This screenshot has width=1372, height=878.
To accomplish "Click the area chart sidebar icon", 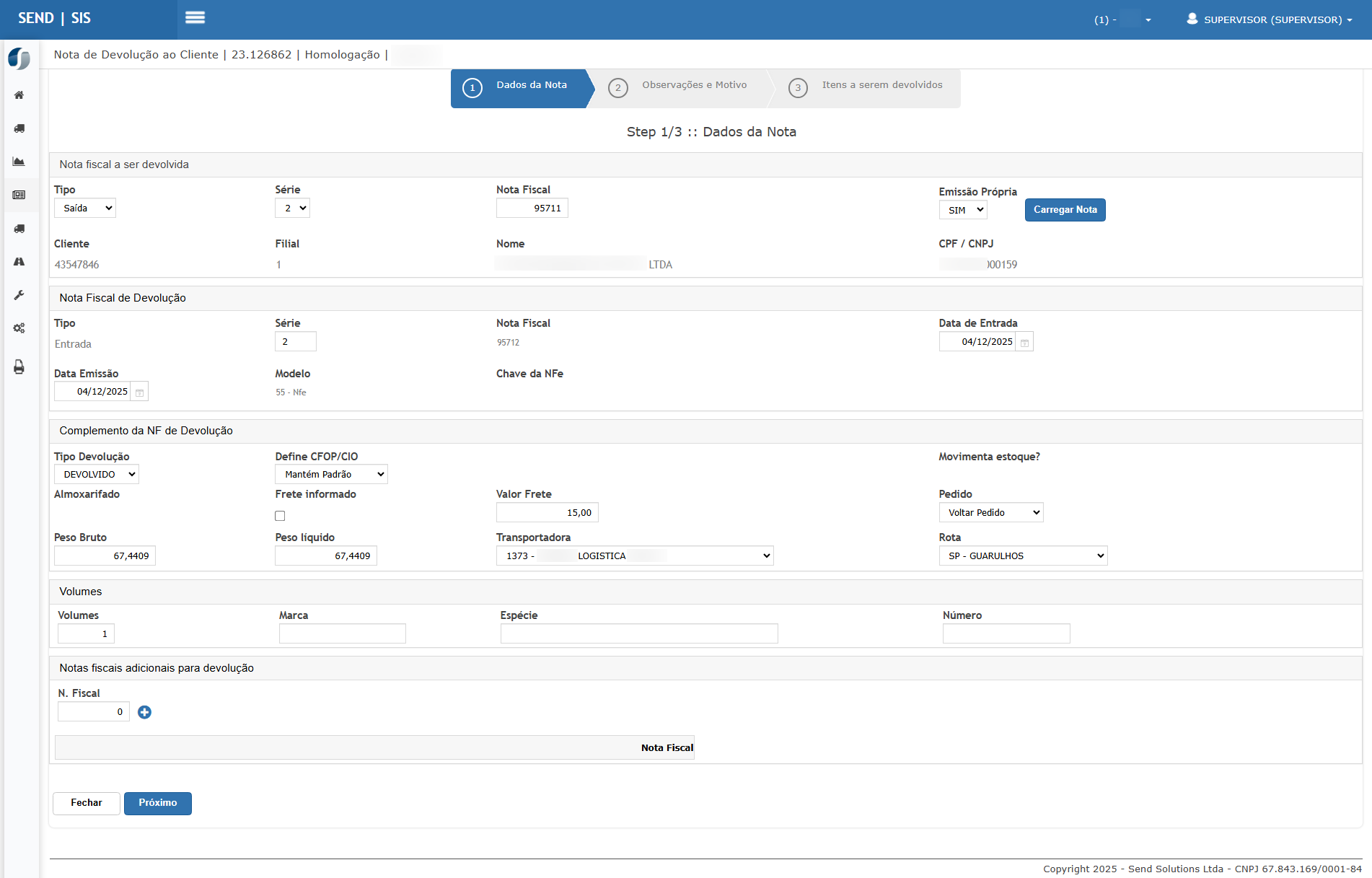I will coord(19,162).
